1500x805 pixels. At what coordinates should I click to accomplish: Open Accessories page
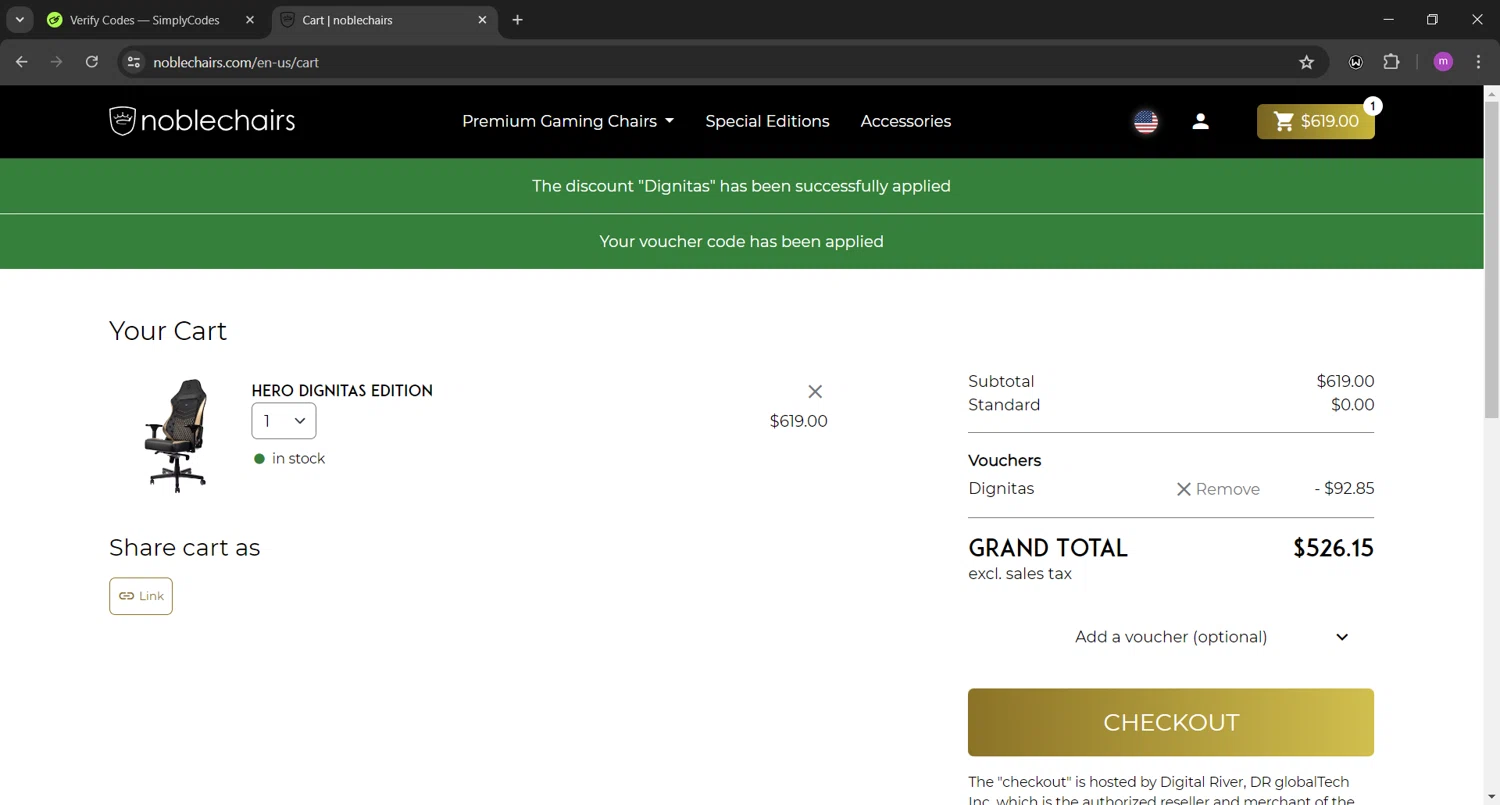pyautogui.click(x=906, y=121)
